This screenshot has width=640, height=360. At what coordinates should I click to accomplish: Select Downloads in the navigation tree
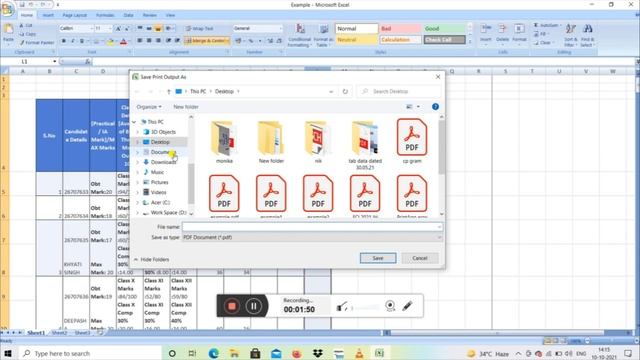tap(163, 162)
